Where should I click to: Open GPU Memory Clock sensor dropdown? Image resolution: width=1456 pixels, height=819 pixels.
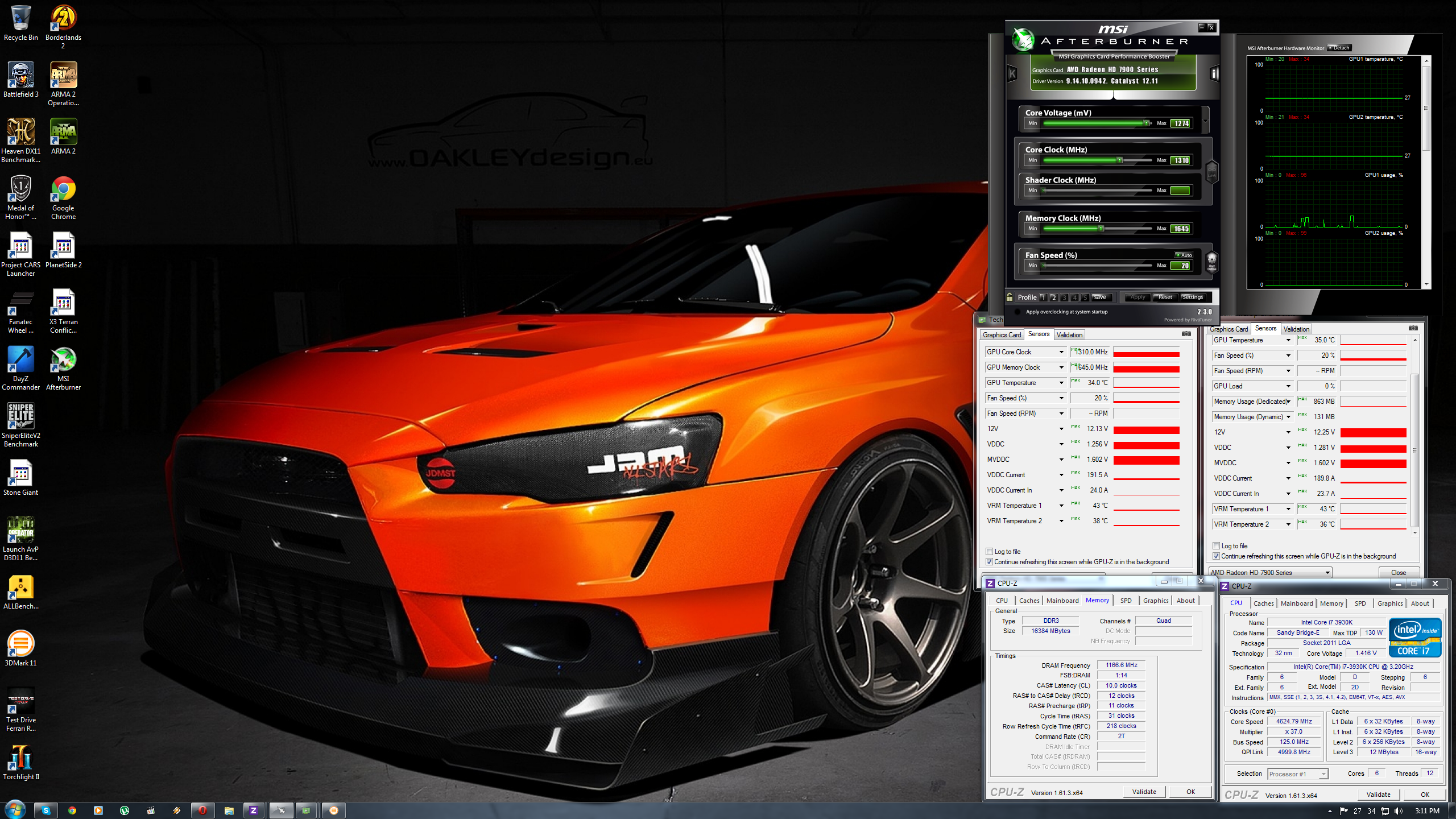(1061, 367)
